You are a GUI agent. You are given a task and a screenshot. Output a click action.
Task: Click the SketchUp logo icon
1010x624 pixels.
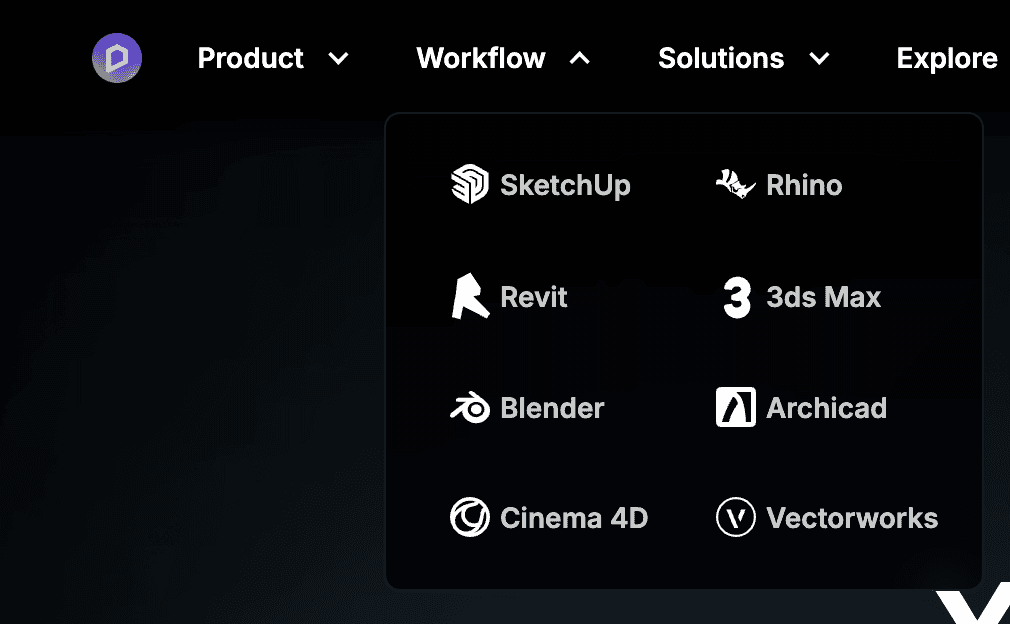pos(470,184)
